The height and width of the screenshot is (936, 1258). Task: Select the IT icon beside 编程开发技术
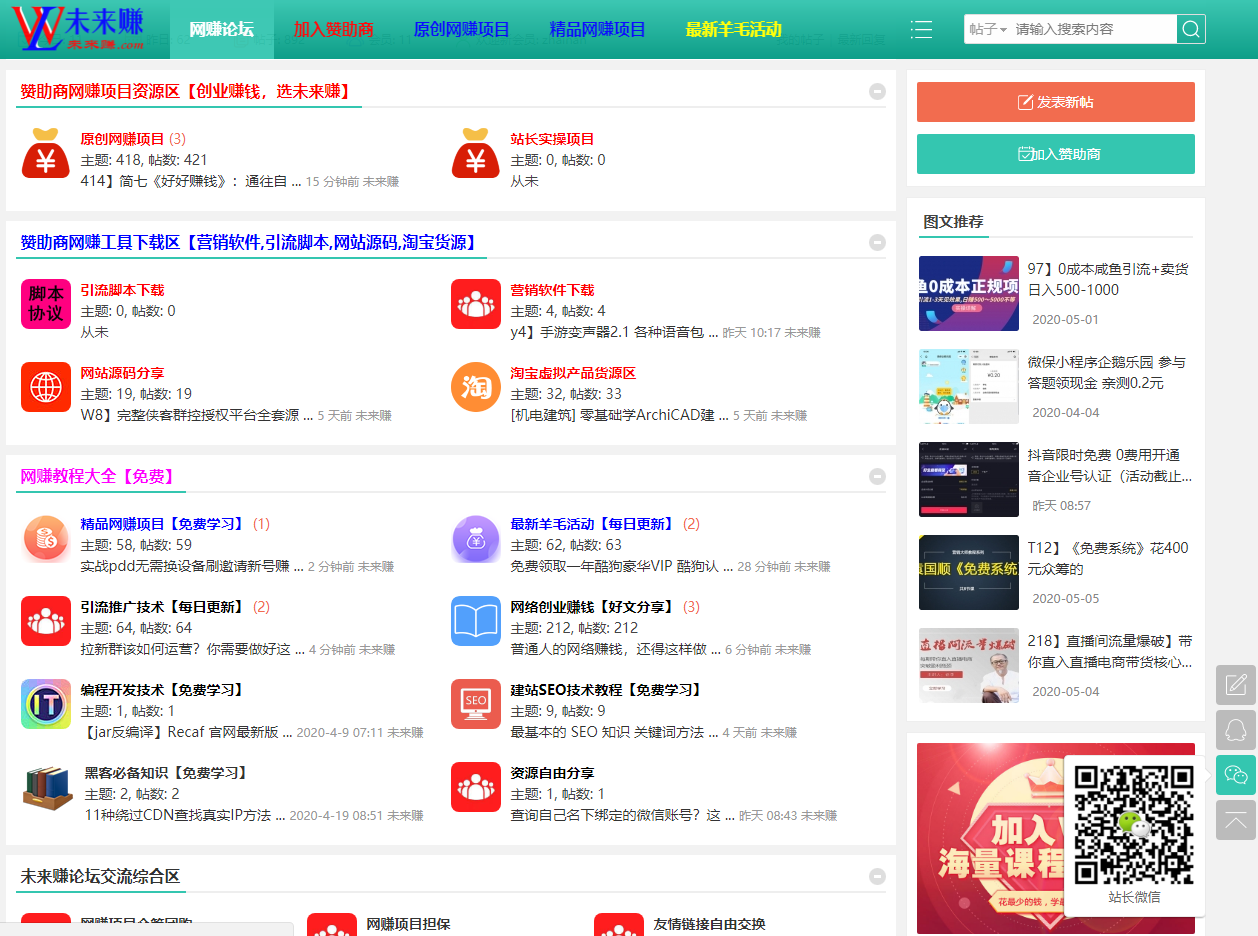point(45,704)
